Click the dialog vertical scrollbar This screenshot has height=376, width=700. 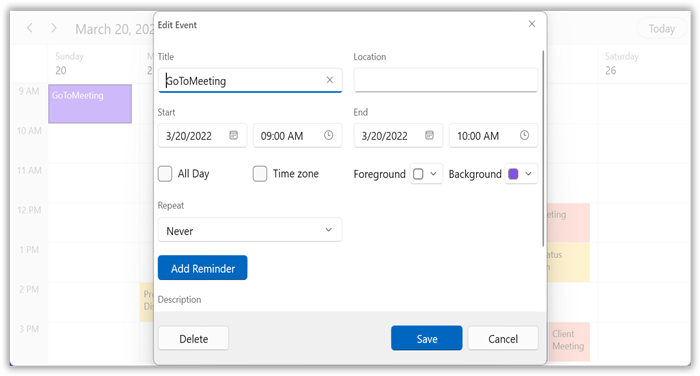click(543, 147)
